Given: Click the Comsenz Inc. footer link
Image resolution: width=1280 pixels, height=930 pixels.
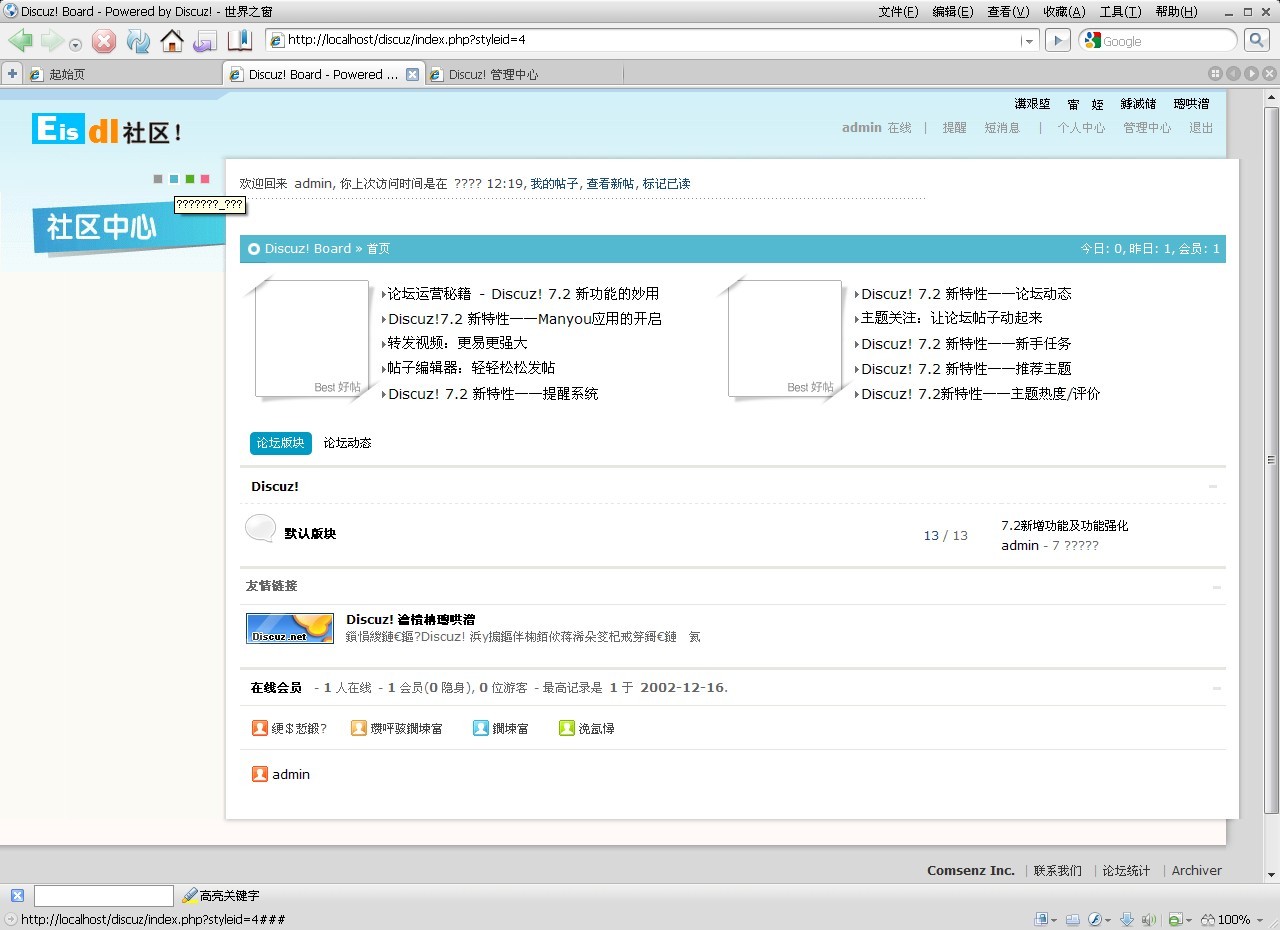Looking at the screenshot, I should (970, 870).
